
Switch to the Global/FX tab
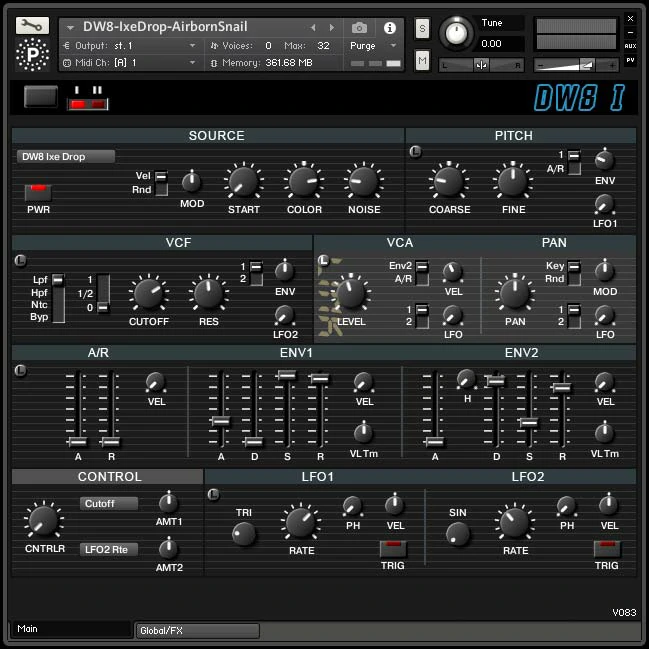coord(197,630)
